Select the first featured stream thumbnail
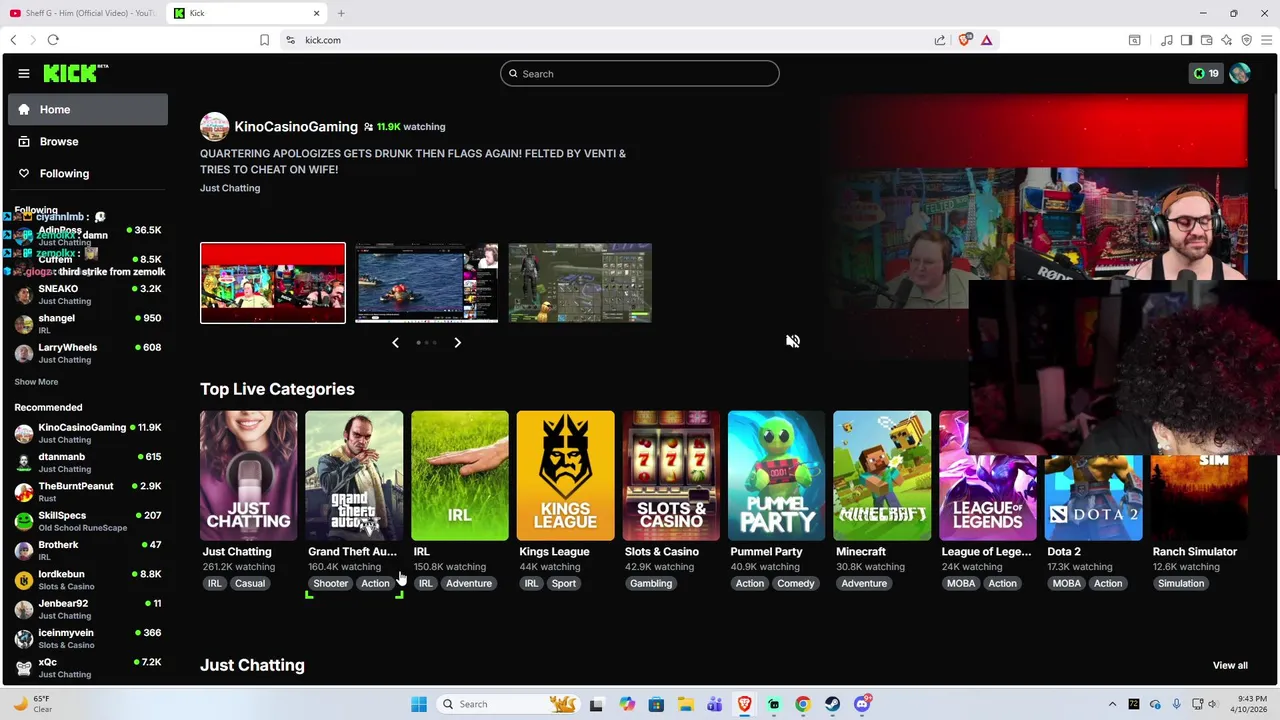The width and height of the screenshot is (1280, 720). pyautogui.click(x=273, y=283)
